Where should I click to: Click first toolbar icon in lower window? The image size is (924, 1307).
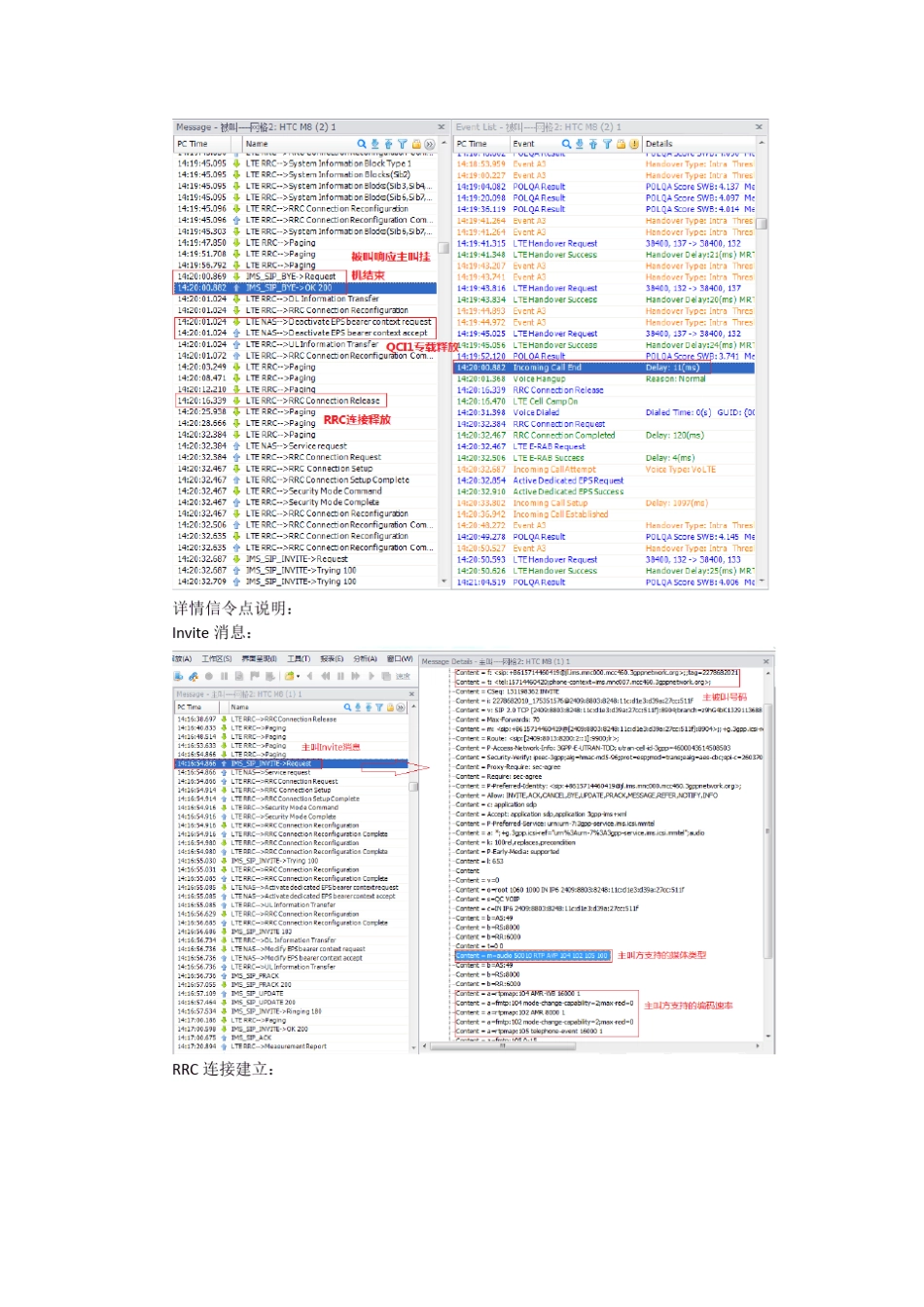(178, 676)
